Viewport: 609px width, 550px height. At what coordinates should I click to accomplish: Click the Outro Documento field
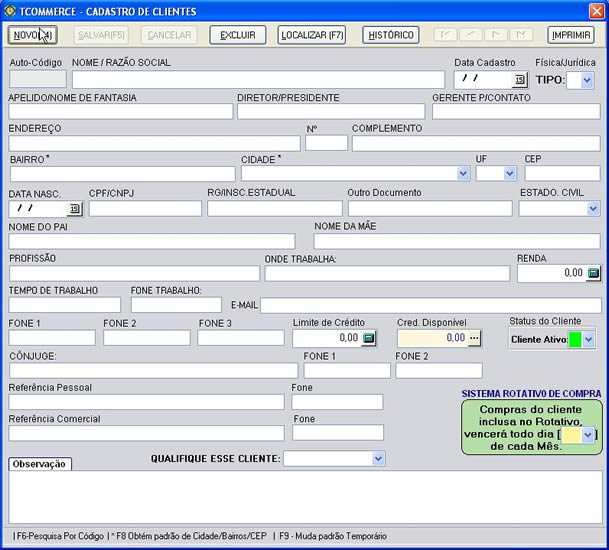[x=430, y=209]
